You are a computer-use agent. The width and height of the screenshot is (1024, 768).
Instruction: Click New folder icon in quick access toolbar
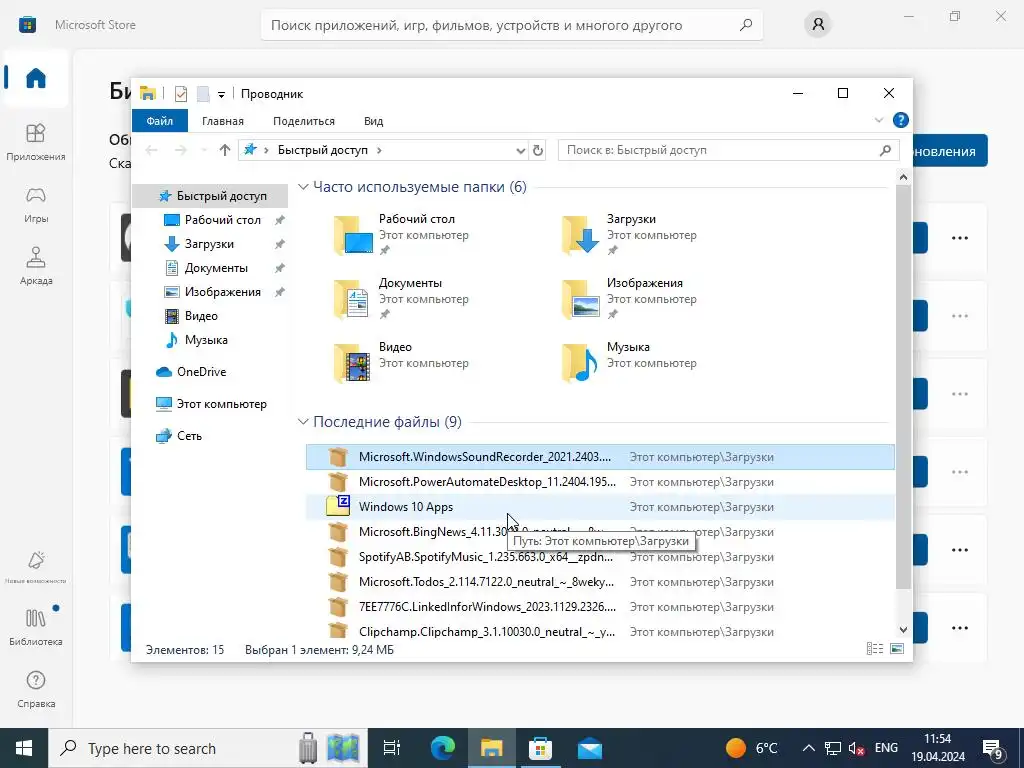pos(203,94)
